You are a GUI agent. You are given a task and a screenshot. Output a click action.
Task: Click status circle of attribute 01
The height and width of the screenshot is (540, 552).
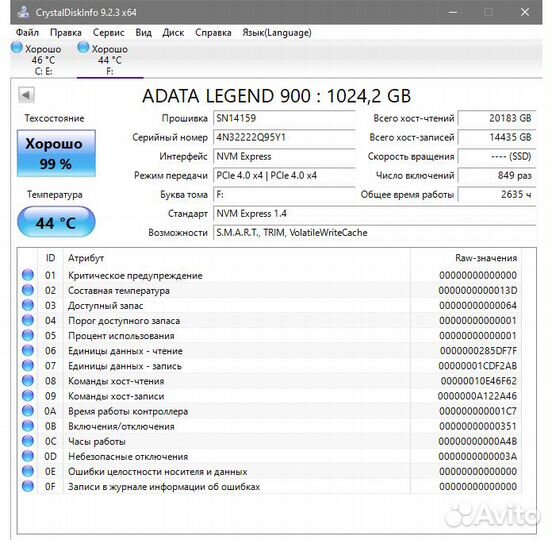point(28,275)
